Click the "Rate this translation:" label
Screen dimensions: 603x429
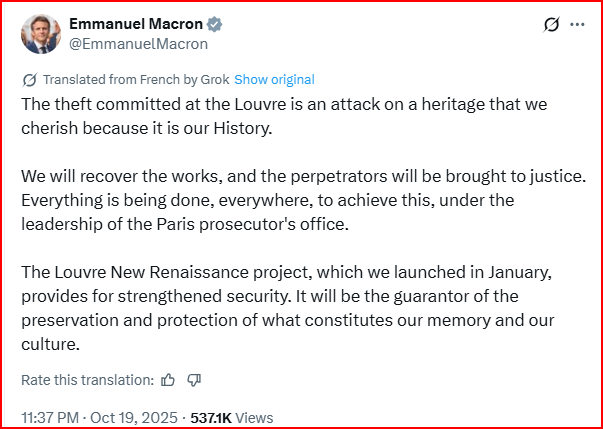(x=87, y=380)
